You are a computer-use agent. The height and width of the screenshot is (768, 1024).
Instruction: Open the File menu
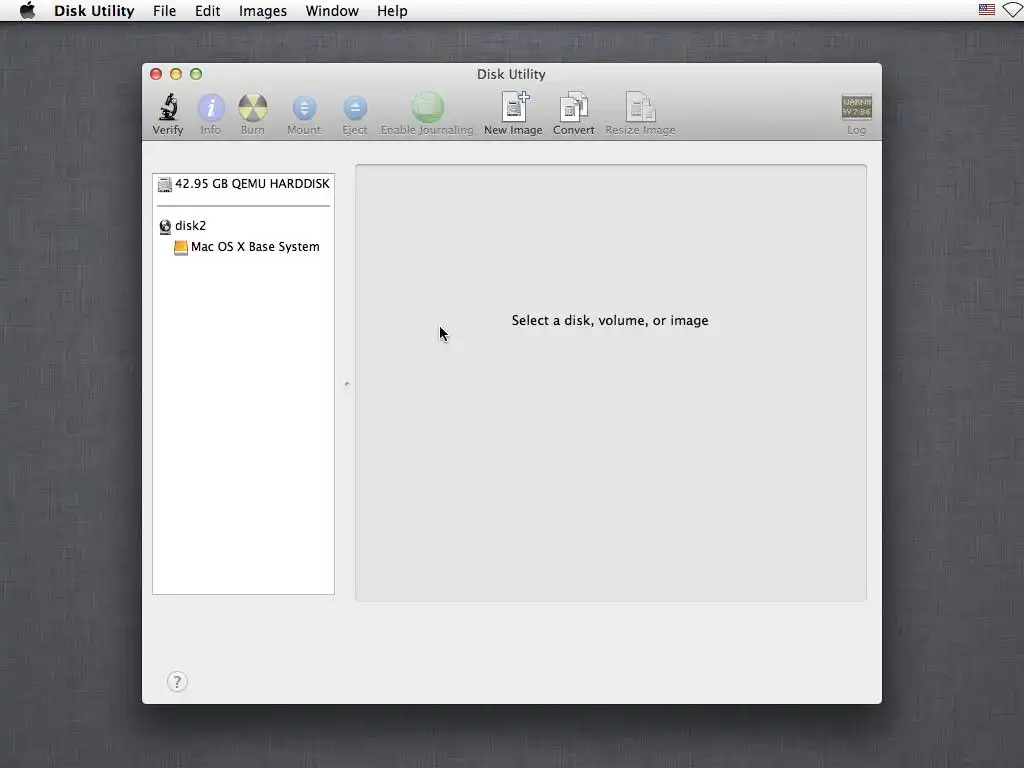pos(165,11)
